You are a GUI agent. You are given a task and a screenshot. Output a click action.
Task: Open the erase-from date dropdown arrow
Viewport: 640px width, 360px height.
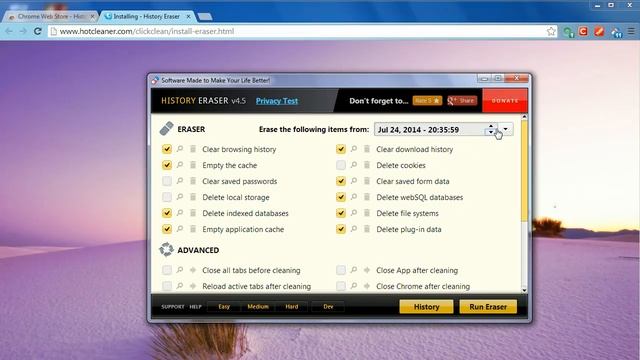coord(506,129)
